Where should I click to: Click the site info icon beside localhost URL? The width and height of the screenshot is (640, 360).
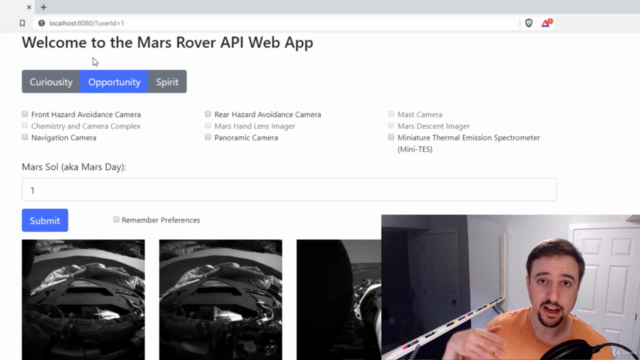[x=42, y=23]
